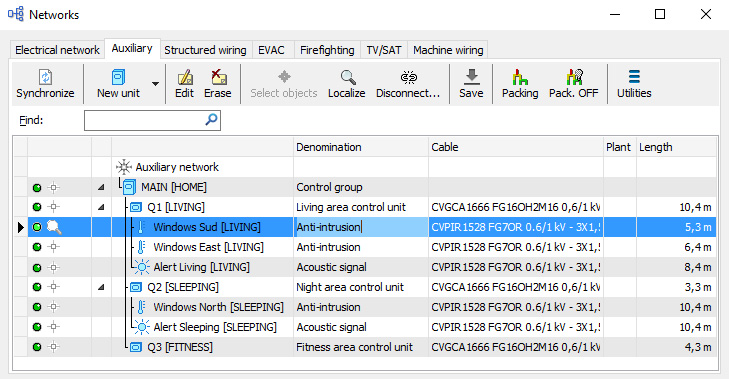Click the Cable column header
The image size is (729, 379).
click(x=516, y=147)
